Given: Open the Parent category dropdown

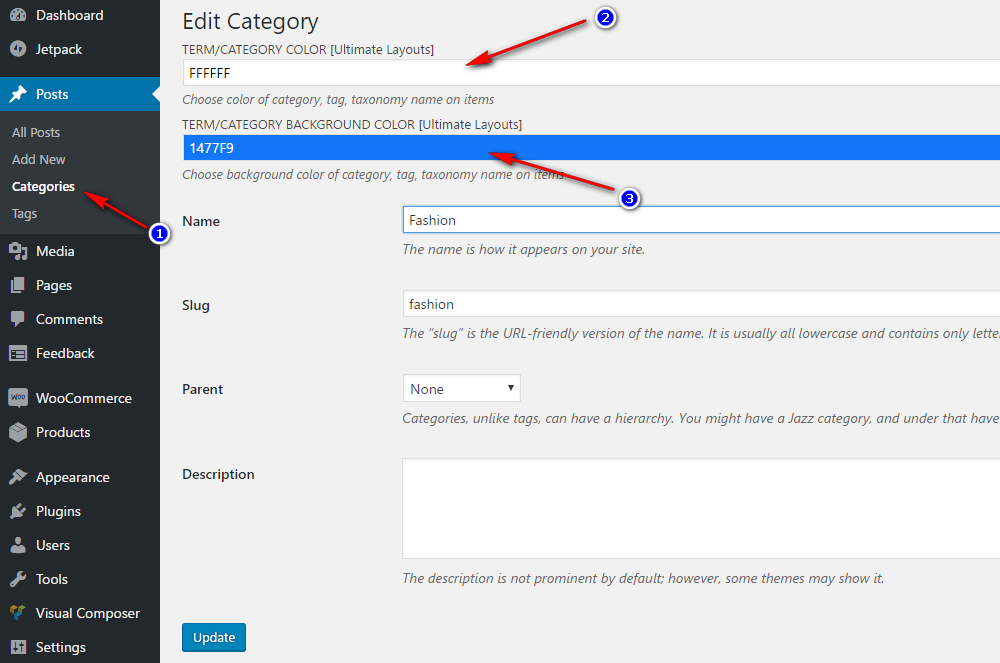Looking at the screenshot, I should click(461, 388).
